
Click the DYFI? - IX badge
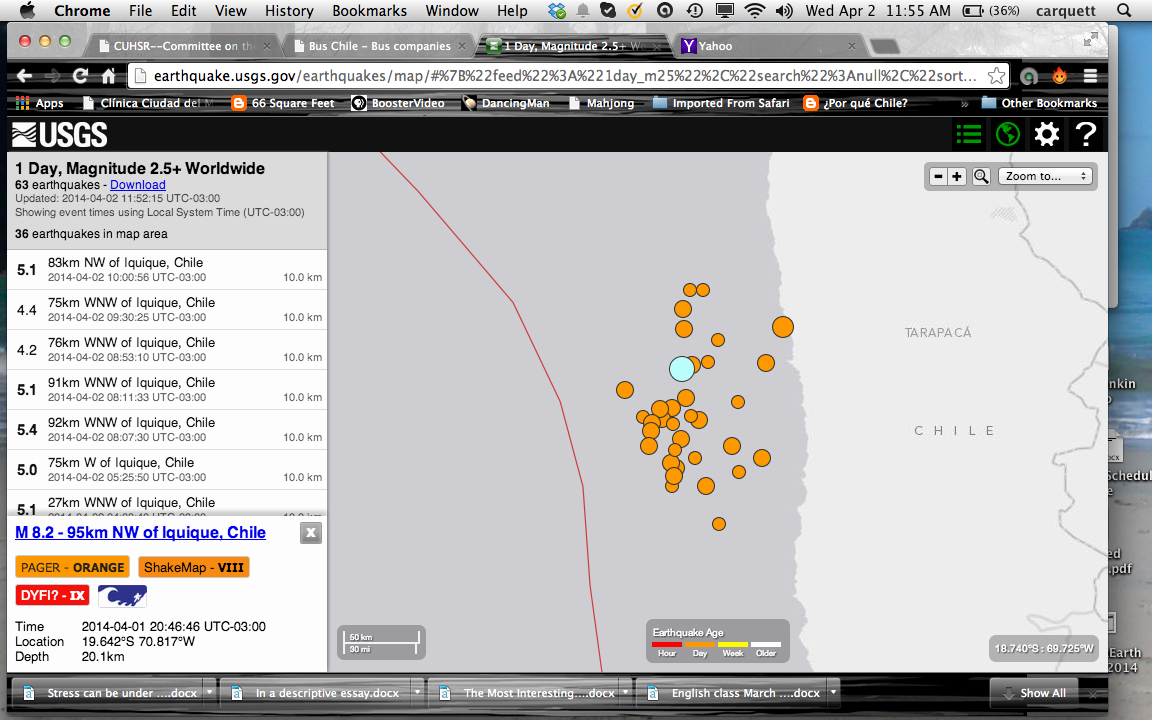point(52,595)
